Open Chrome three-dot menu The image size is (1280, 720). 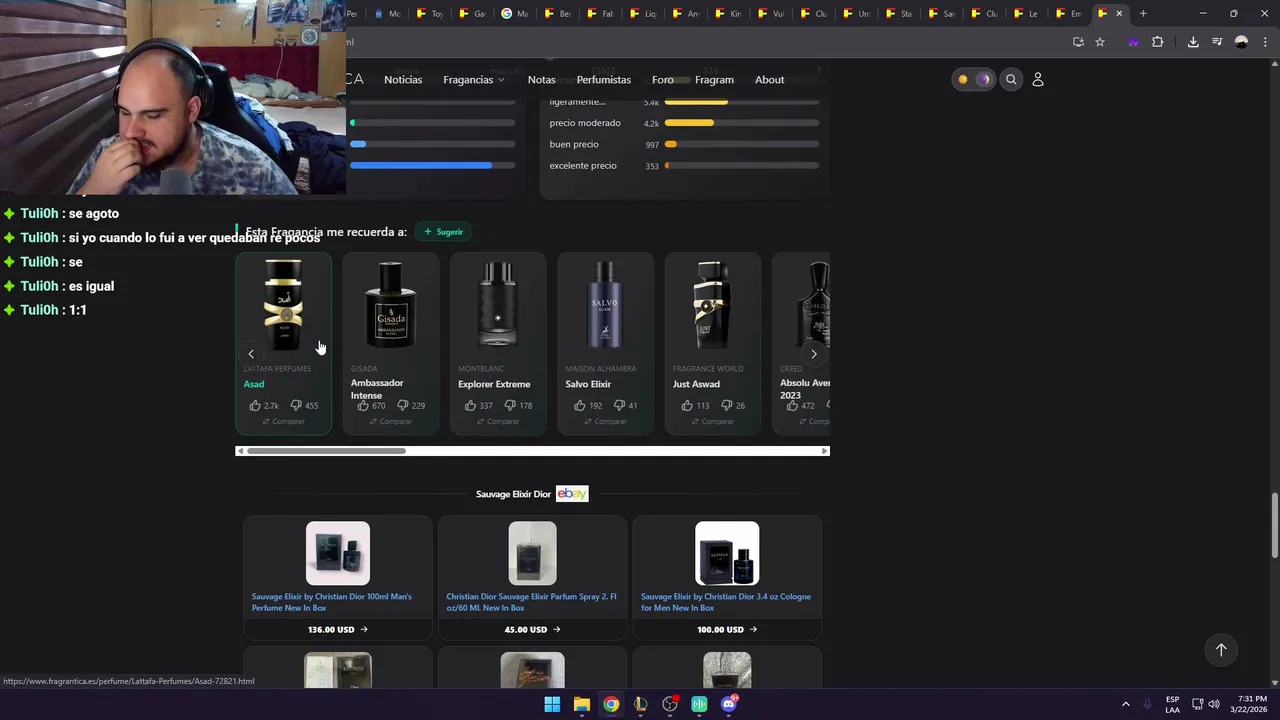pos(1263,42)
